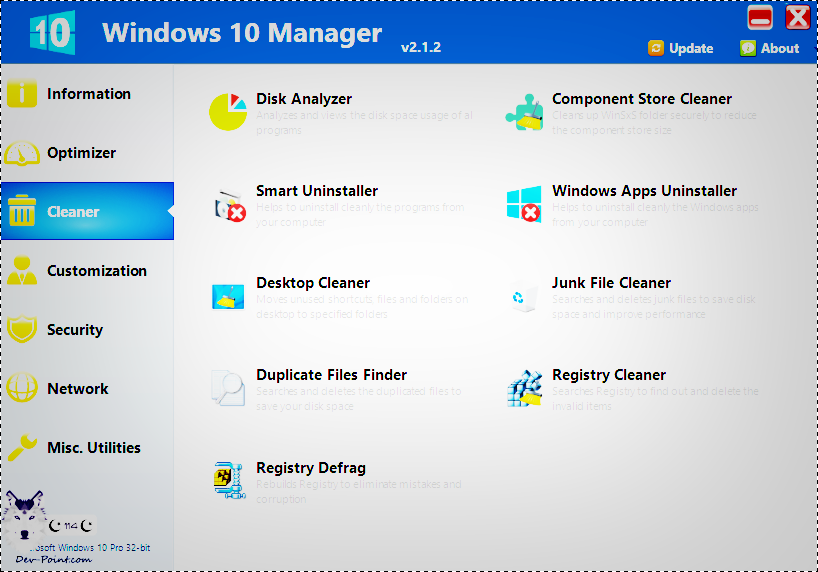Select the Network sidebar section
Viewport: 818px width, 572px height.
pyautogui.click(x=77, y=389)
